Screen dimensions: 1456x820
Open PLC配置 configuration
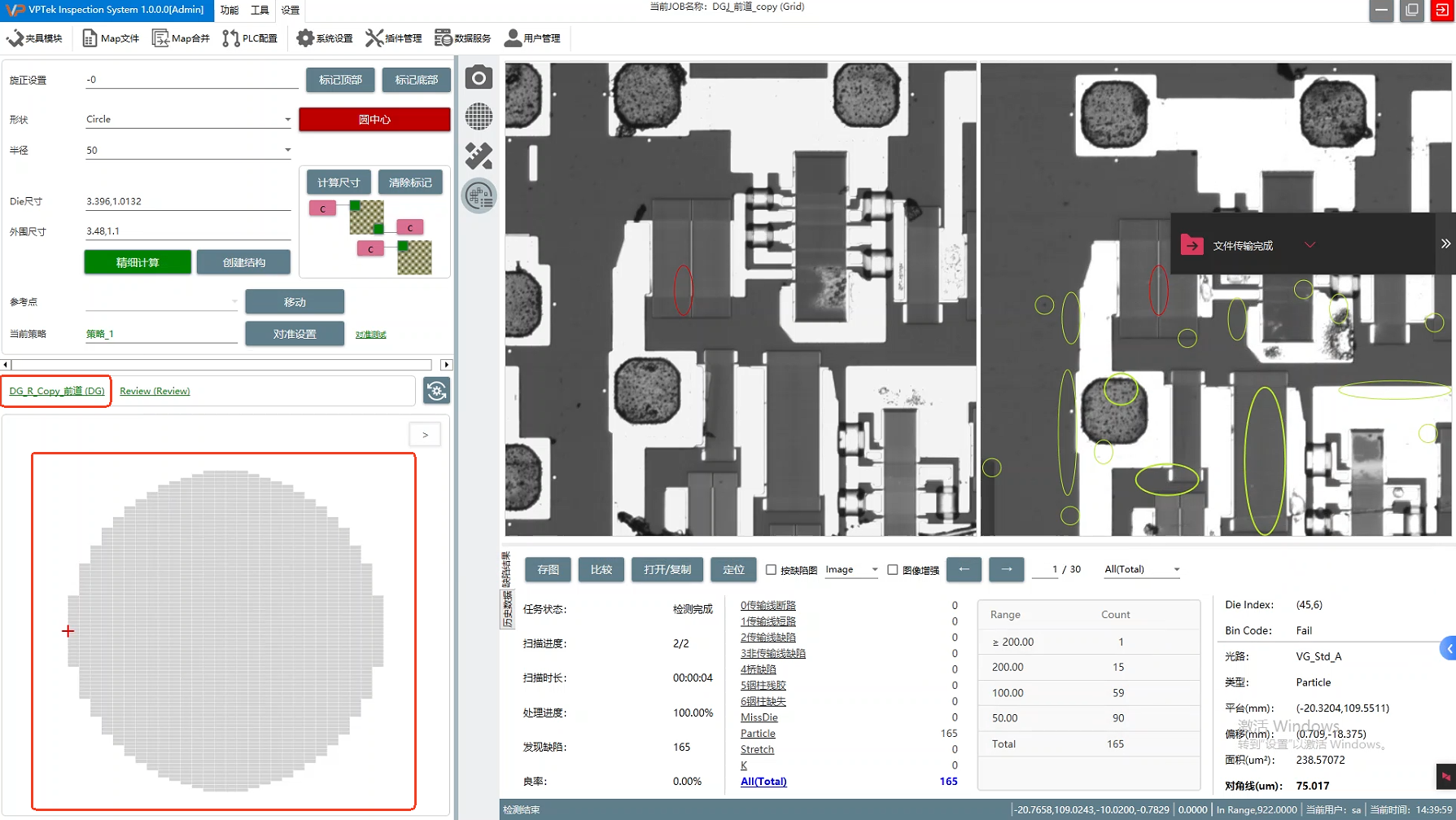[x=250, y=38]
